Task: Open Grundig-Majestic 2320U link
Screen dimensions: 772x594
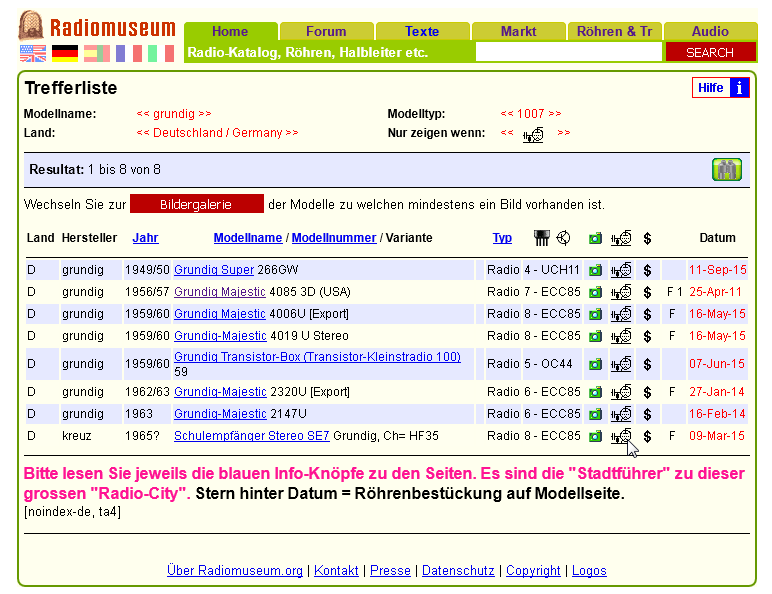Action: click(x=220, y=392)
